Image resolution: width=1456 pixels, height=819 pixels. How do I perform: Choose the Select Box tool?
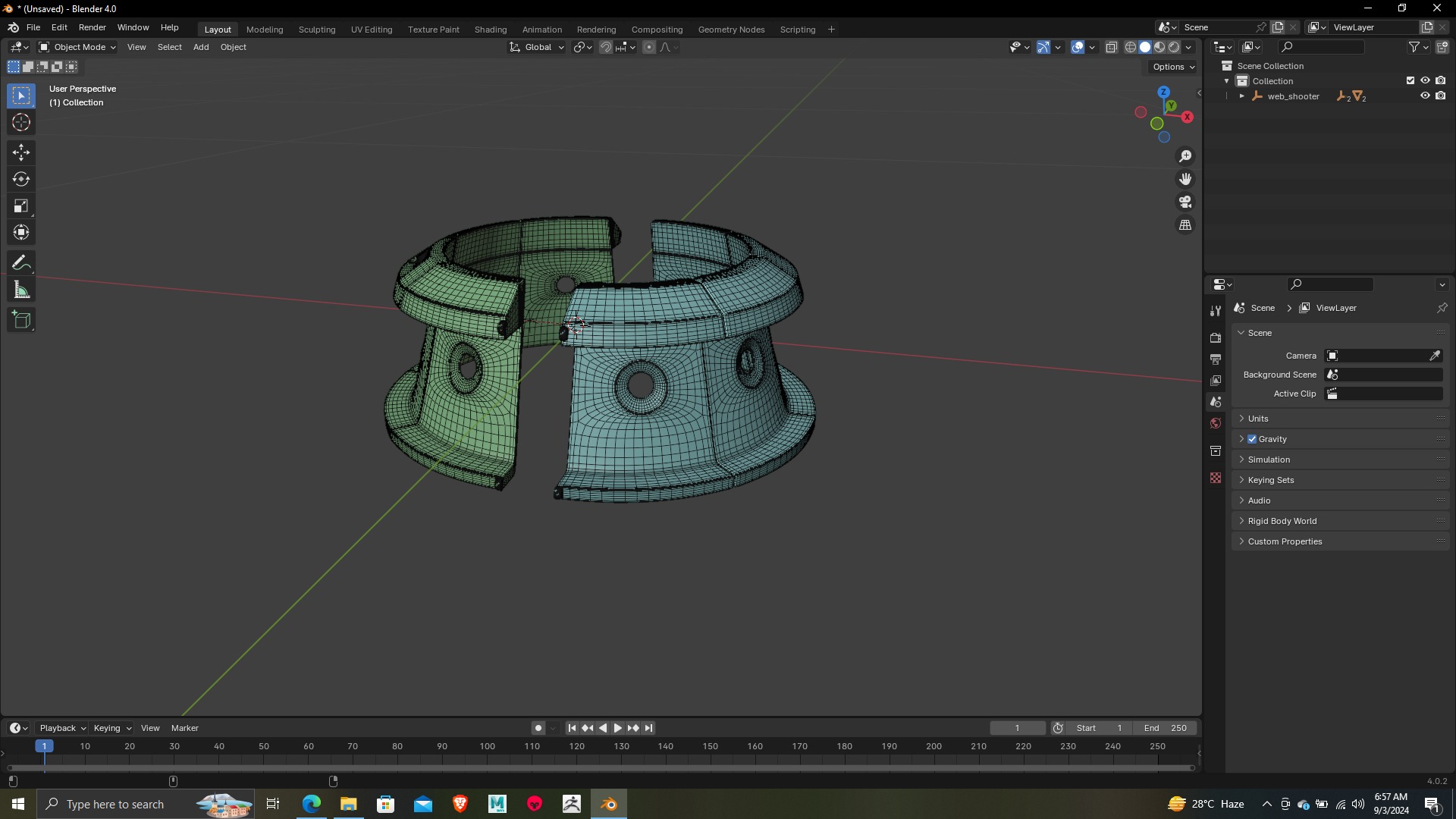point(21,96)
